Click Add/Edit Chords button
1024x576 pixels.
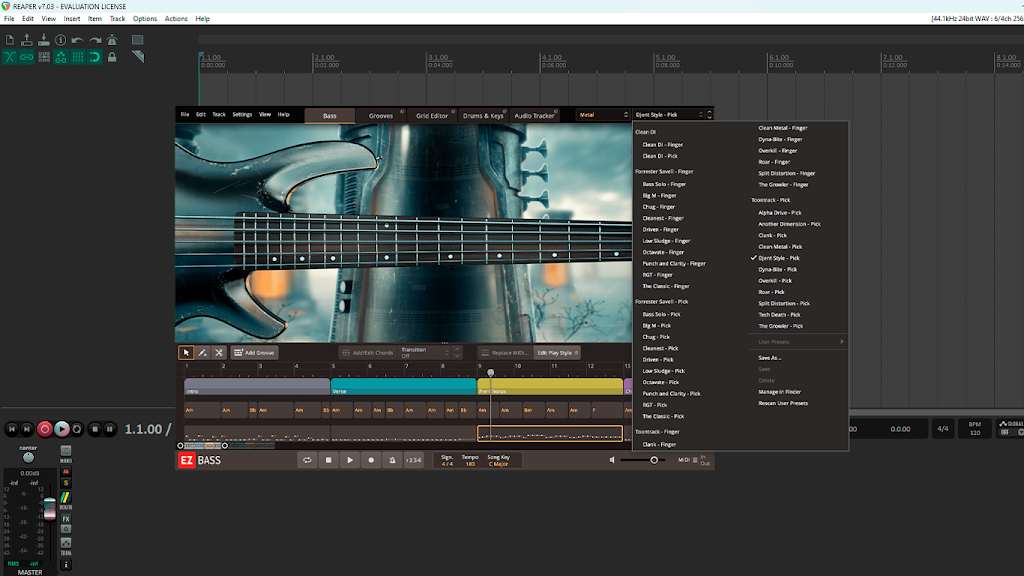coord(368,353)
